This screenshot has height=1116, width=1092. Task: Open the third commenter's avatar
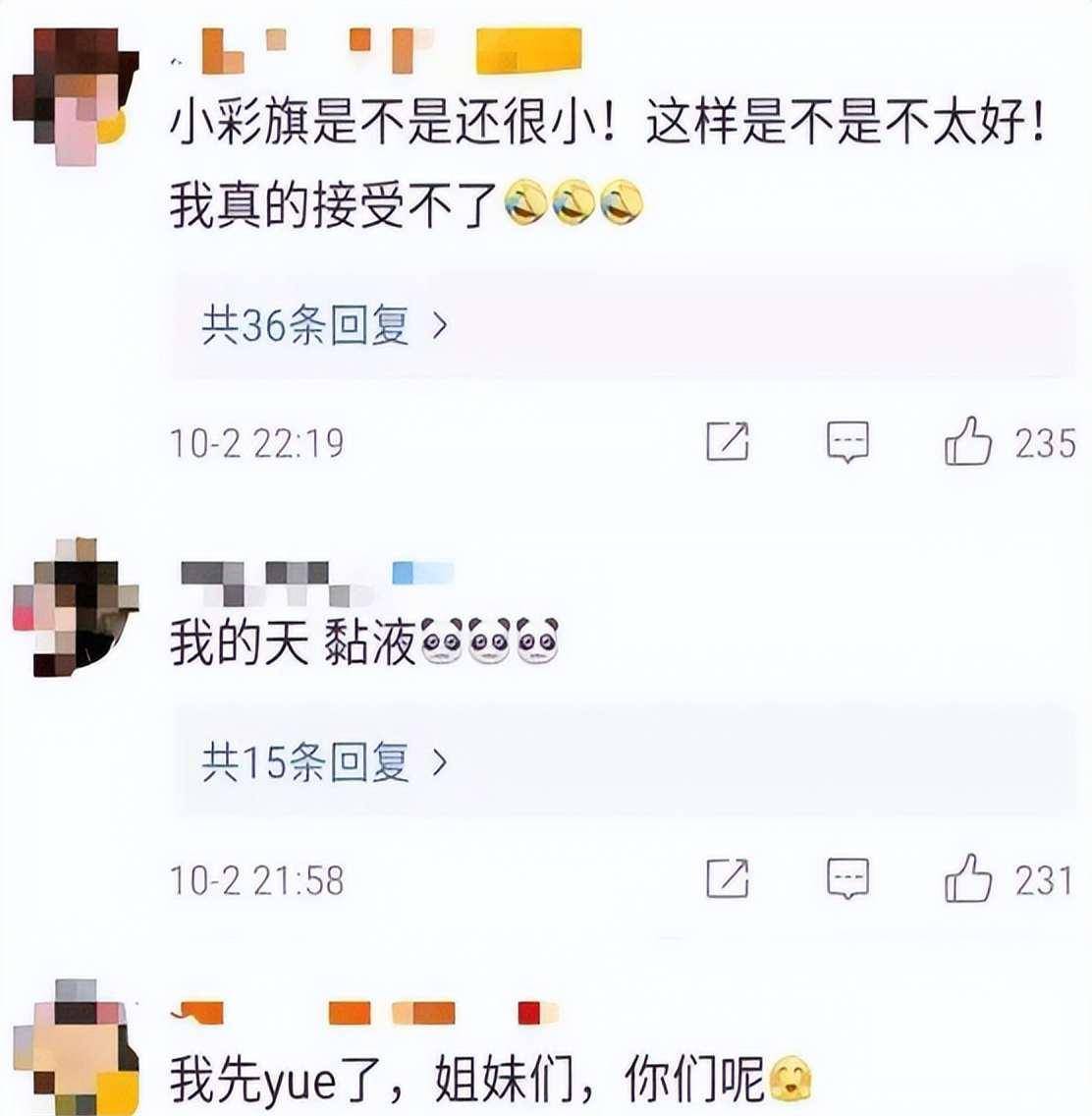coord(77,1046)
